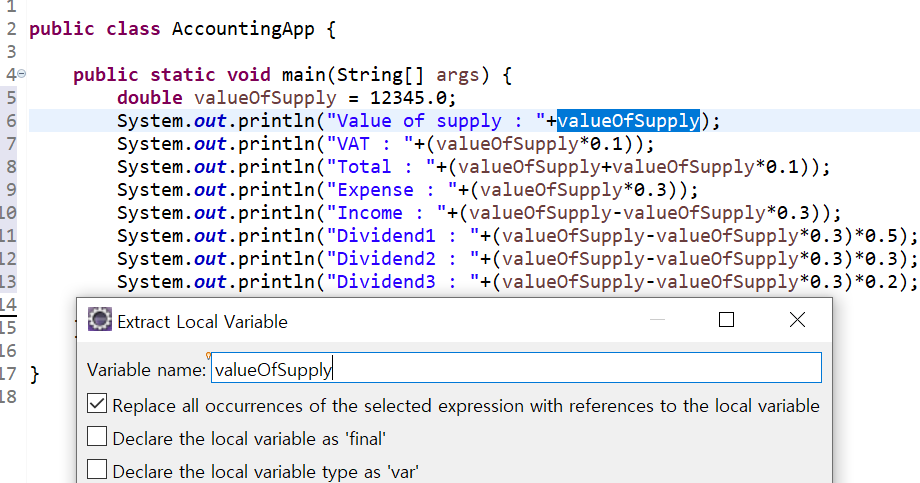This screenshot has width=920, height=483.
Task: Click the class name AccountingApp
Action: [243, 29]
